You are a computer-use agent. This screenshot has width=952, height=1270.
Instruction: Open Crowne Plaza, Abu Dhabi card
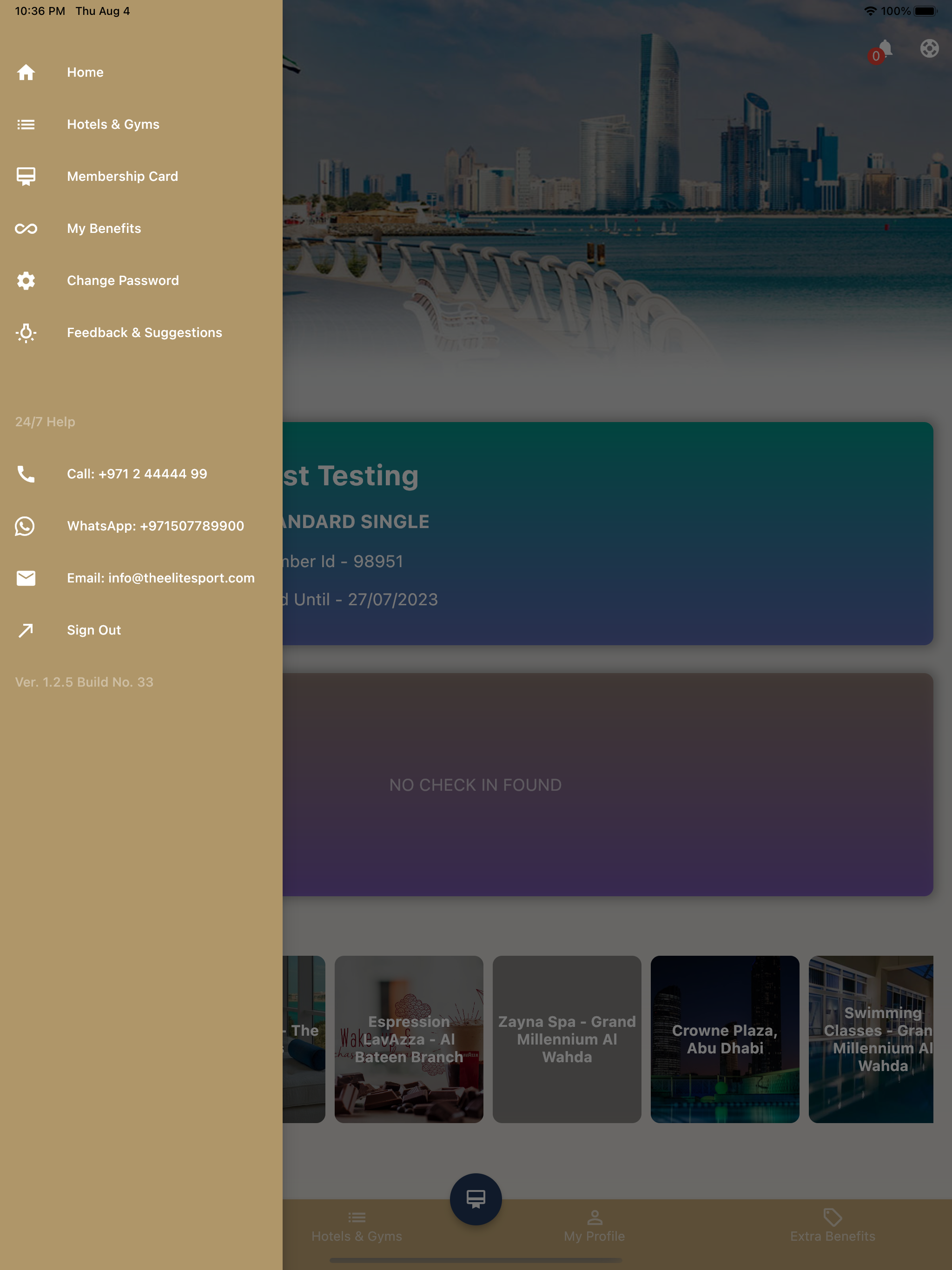[x=725, y=1038]
